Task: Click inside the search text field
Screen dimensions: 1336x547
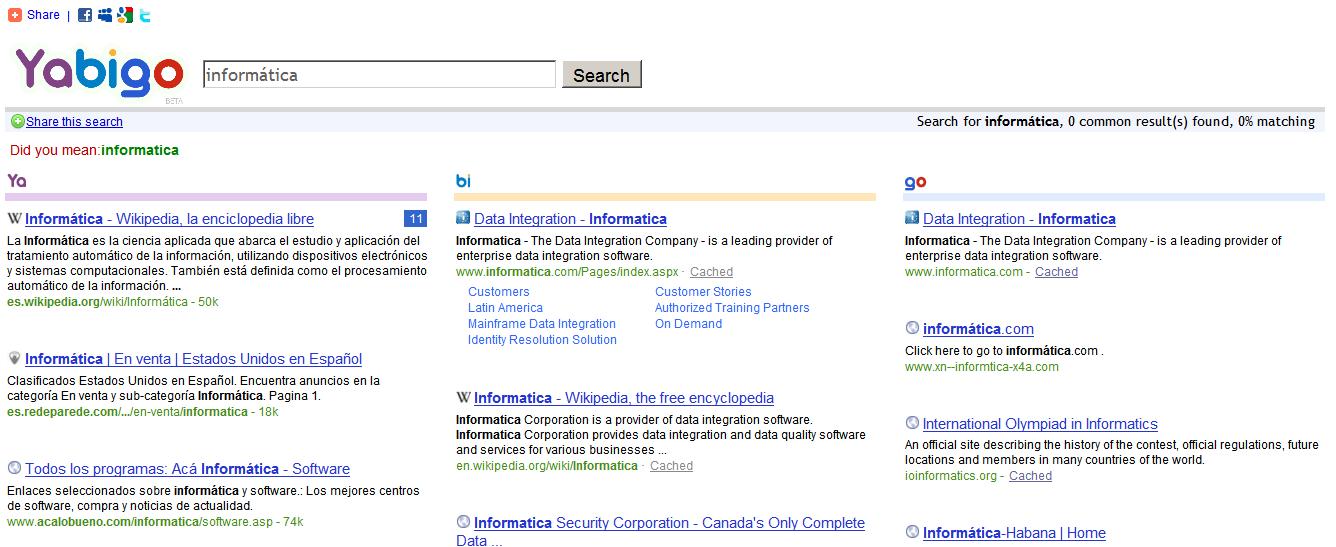Action: click(379, 75)
